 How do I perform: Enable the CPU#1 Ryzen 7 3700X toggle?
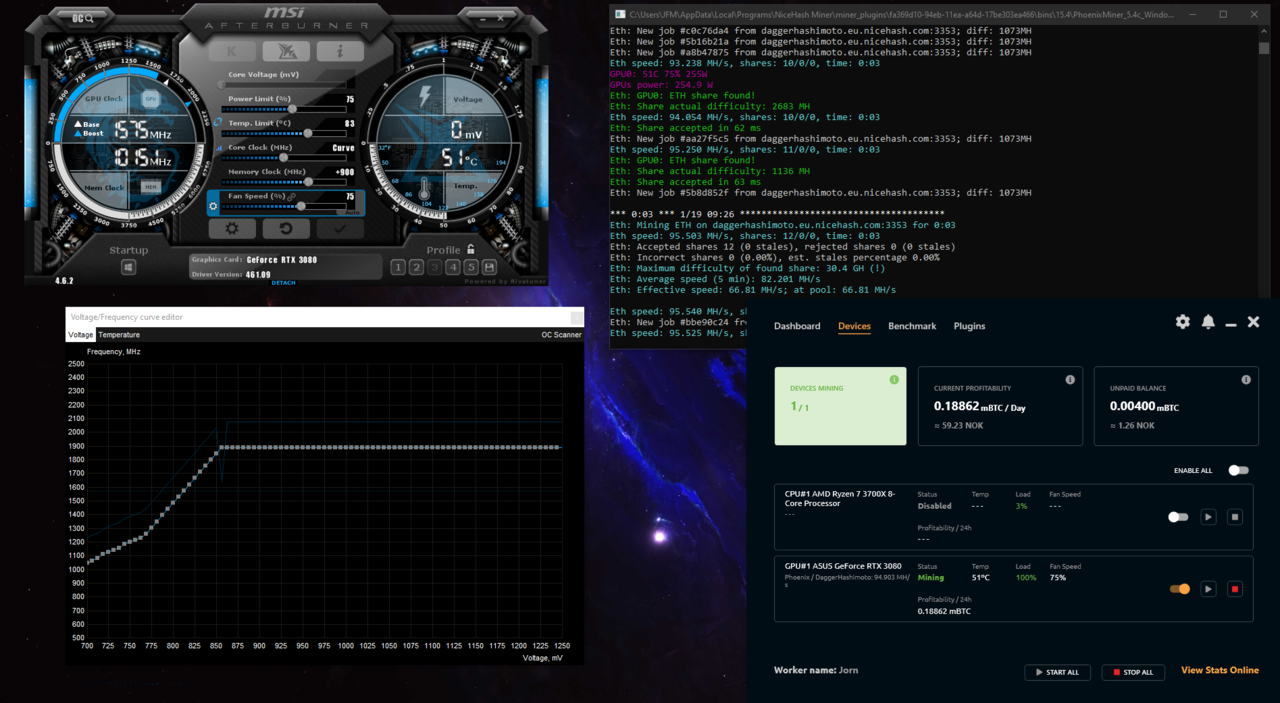pos(1178,517)
